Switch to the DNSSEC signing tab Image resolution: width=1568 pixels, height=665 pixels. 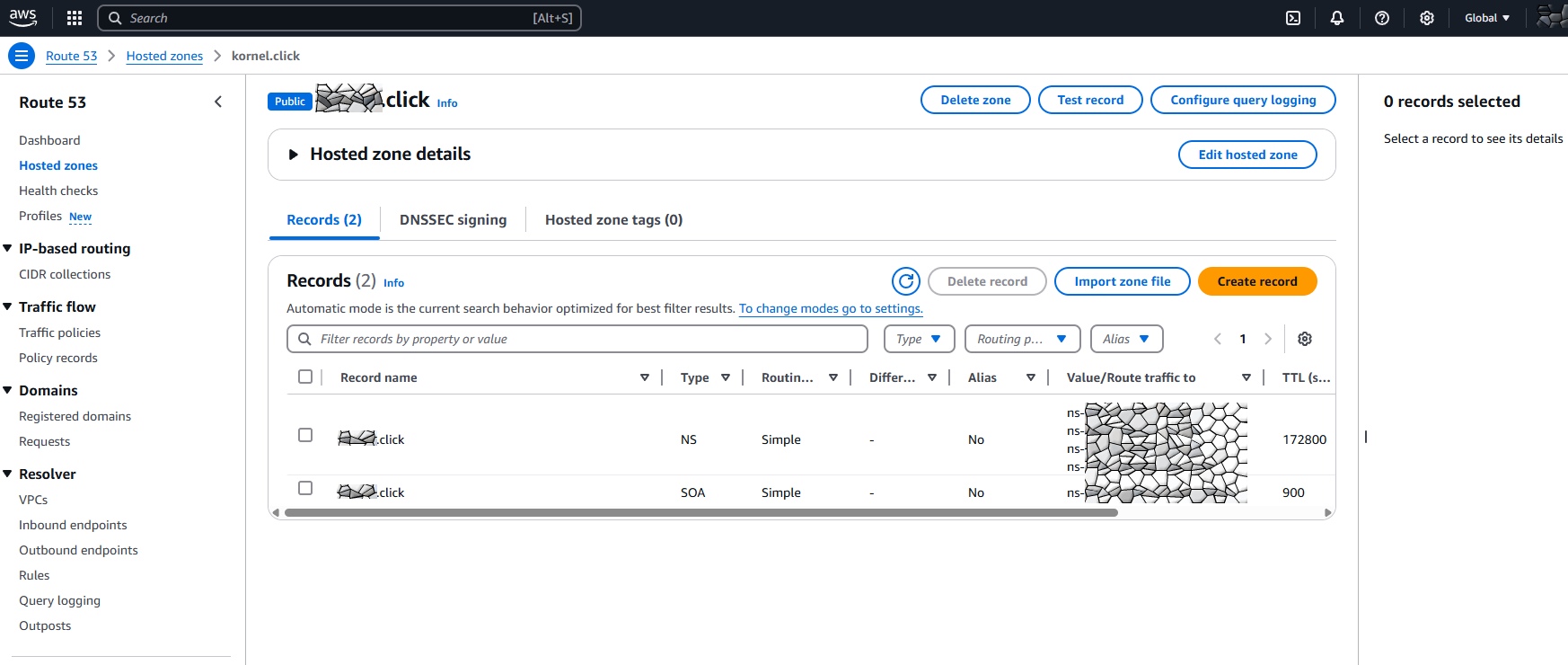click(453, 219)
